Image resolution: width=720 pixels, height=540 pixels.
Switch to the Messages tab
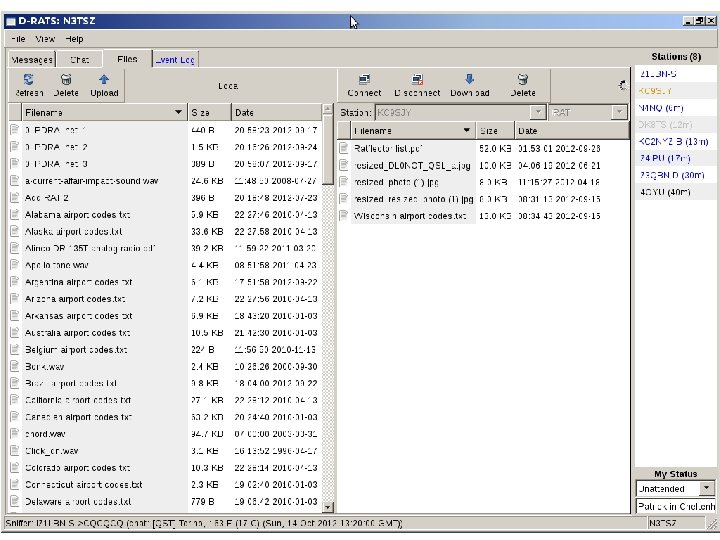click(x=32, y=60)
